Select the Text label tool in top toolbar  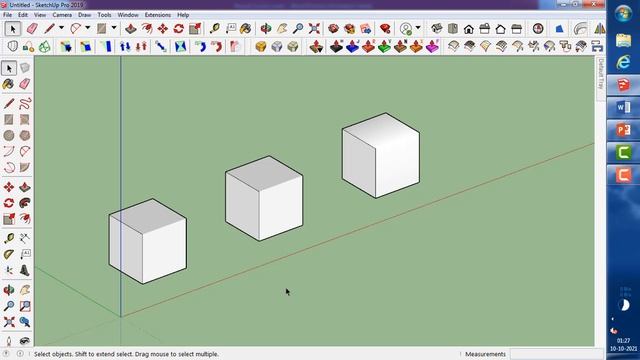(x=231, y=29)
